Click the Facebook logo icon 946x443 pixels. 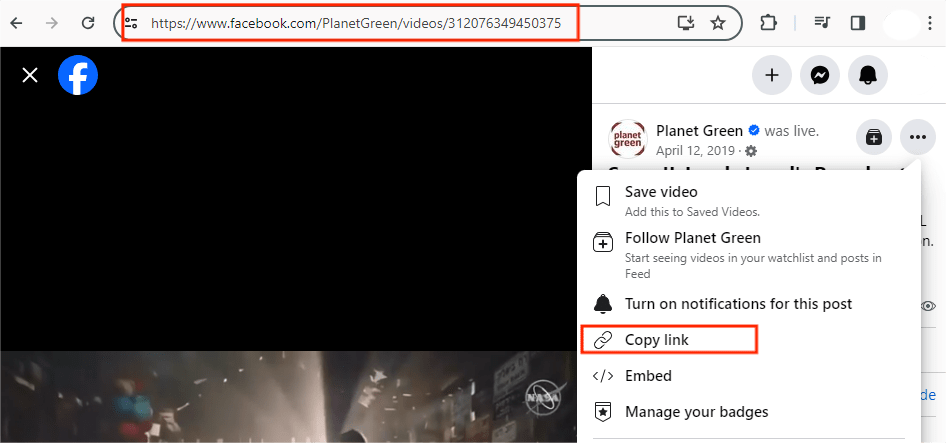click(x=78, y=75)
